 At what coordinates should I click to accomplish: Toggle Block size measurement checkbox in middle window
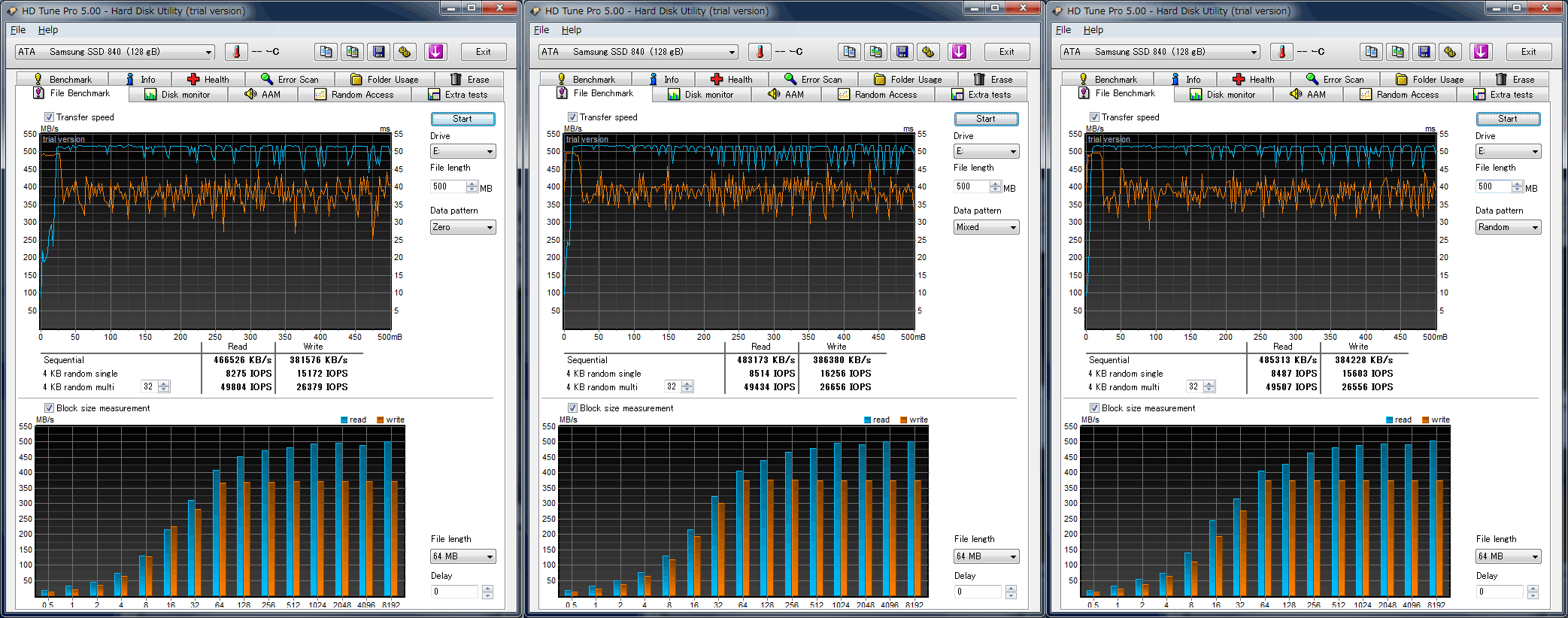point(572,408)
